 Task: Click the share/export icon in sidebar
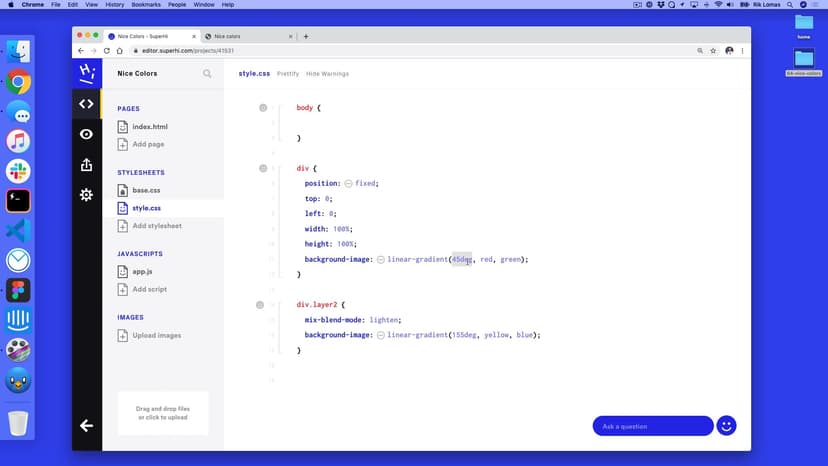pos(87,164)
